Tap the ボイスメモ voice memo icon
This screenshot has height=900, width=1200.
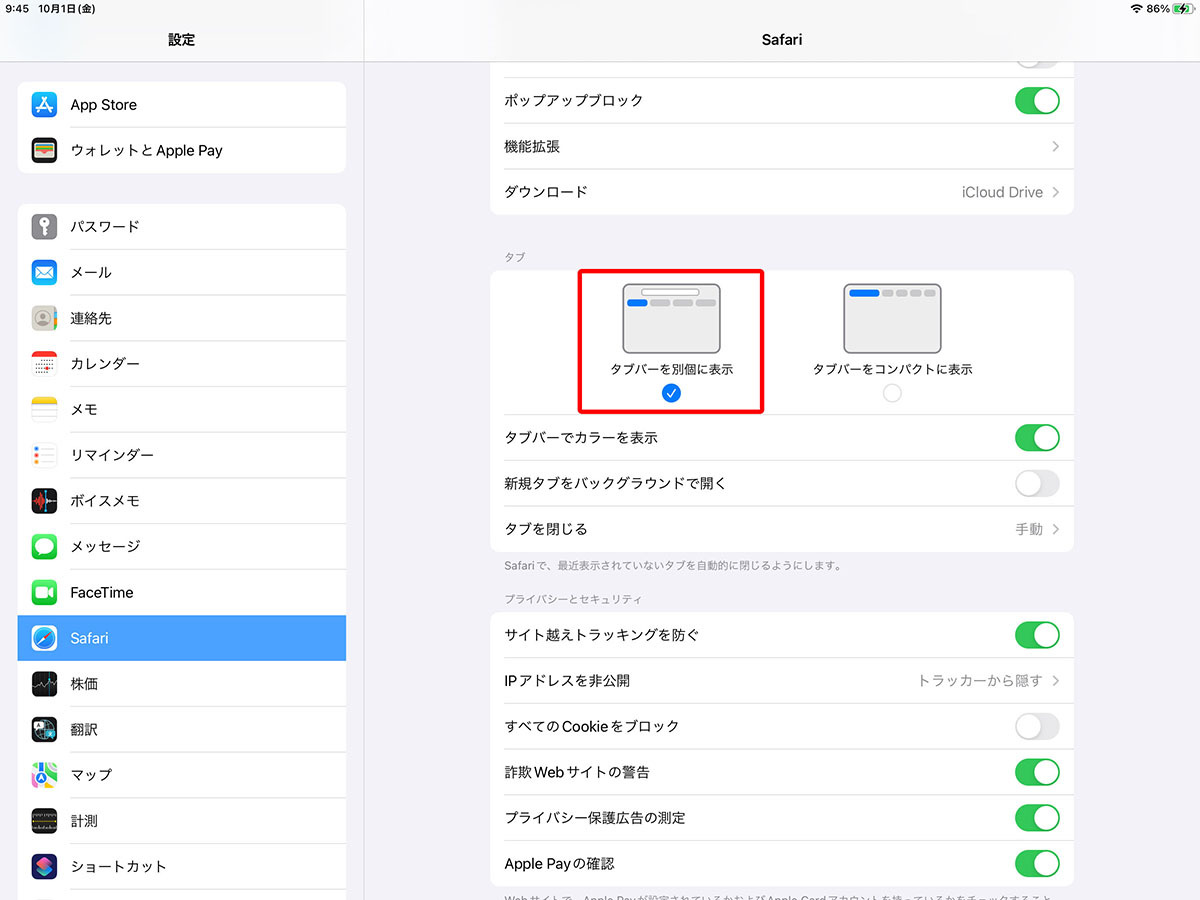[44, 501]
